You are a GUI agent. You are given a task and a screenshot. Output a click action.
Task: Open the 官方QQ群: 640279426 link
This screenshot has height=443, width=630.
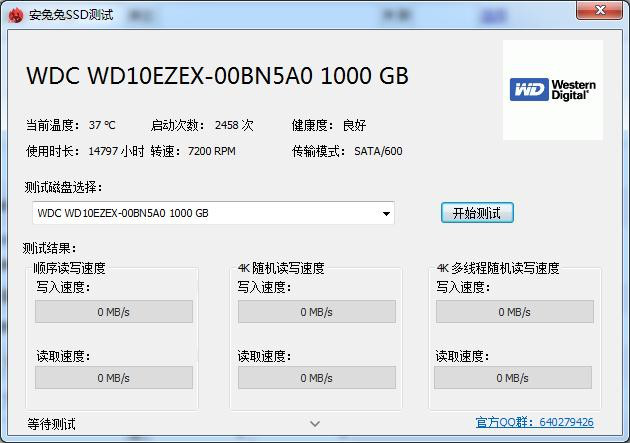click(x=534, y=422)
